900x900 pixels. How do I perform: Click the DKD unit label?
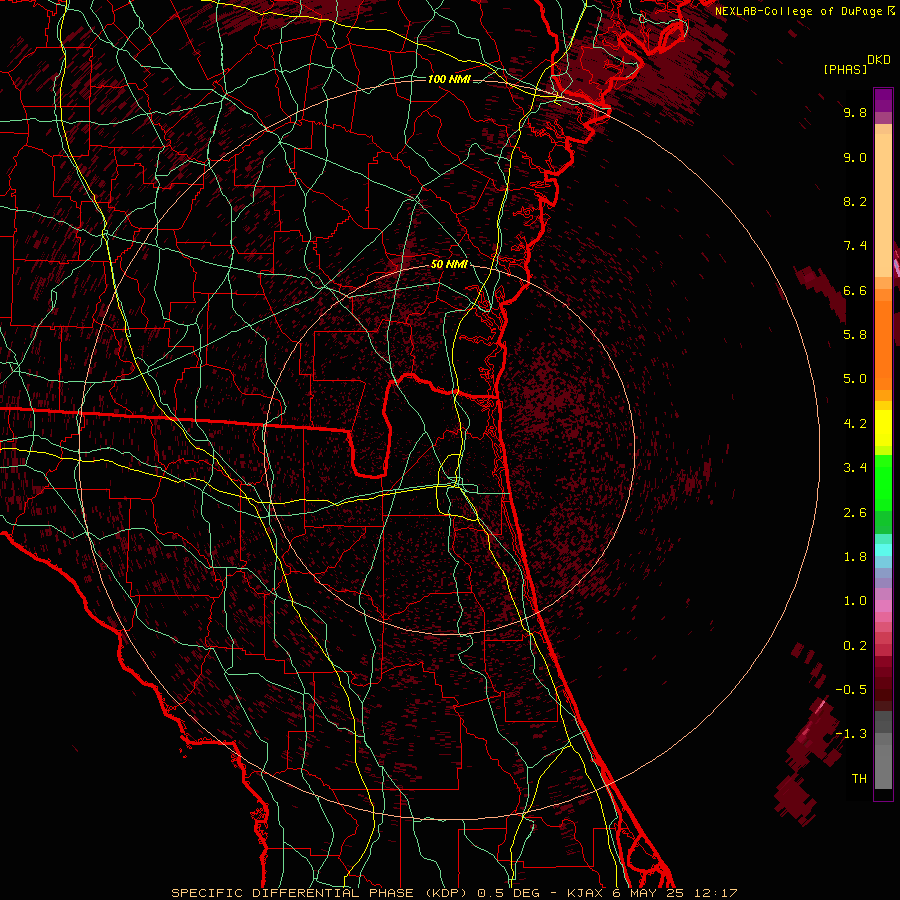(879, 60)
